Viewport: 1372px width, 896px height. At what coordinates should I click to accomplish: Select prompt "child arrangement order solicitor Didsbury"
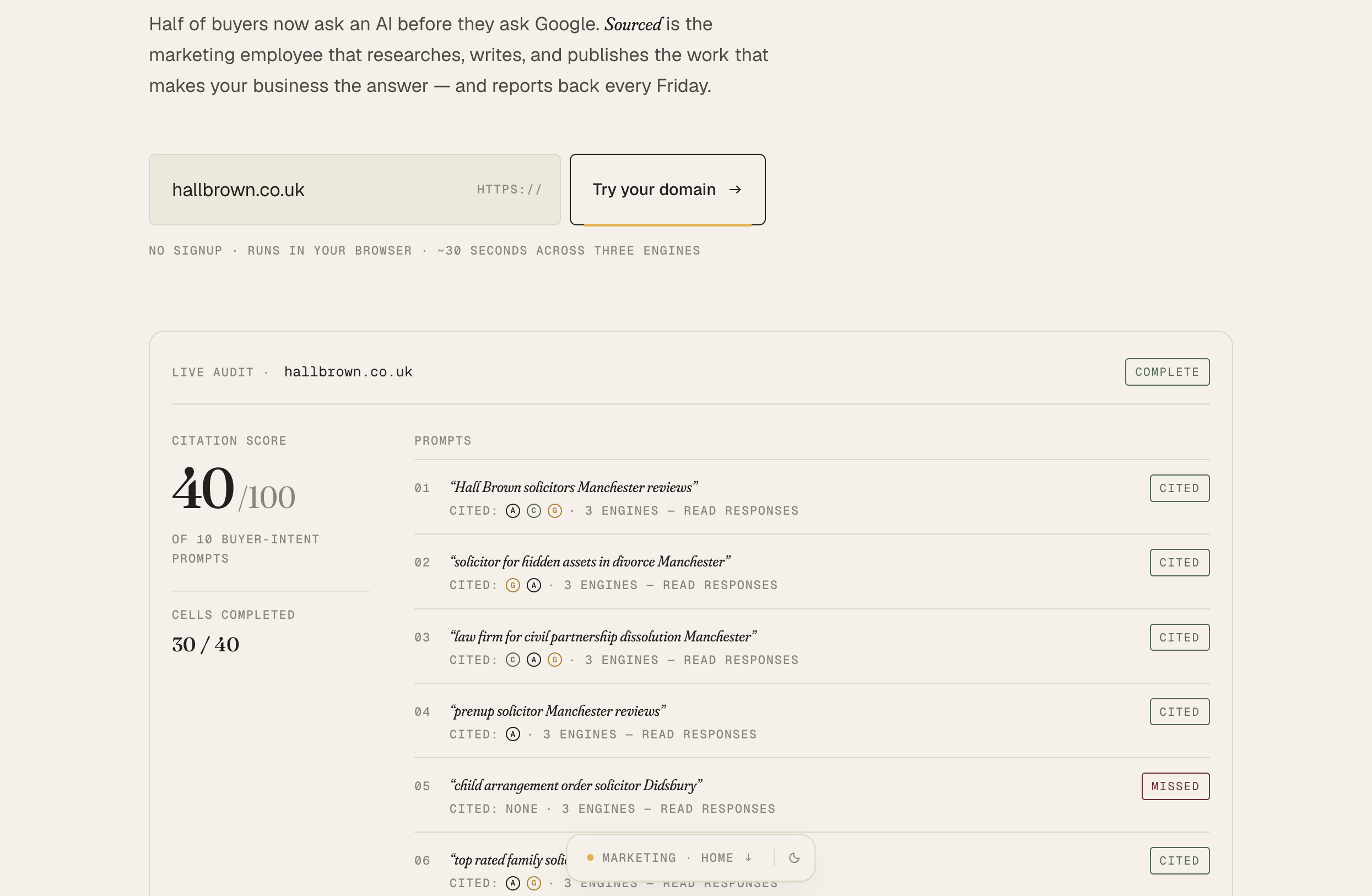(x=576, y=785)
